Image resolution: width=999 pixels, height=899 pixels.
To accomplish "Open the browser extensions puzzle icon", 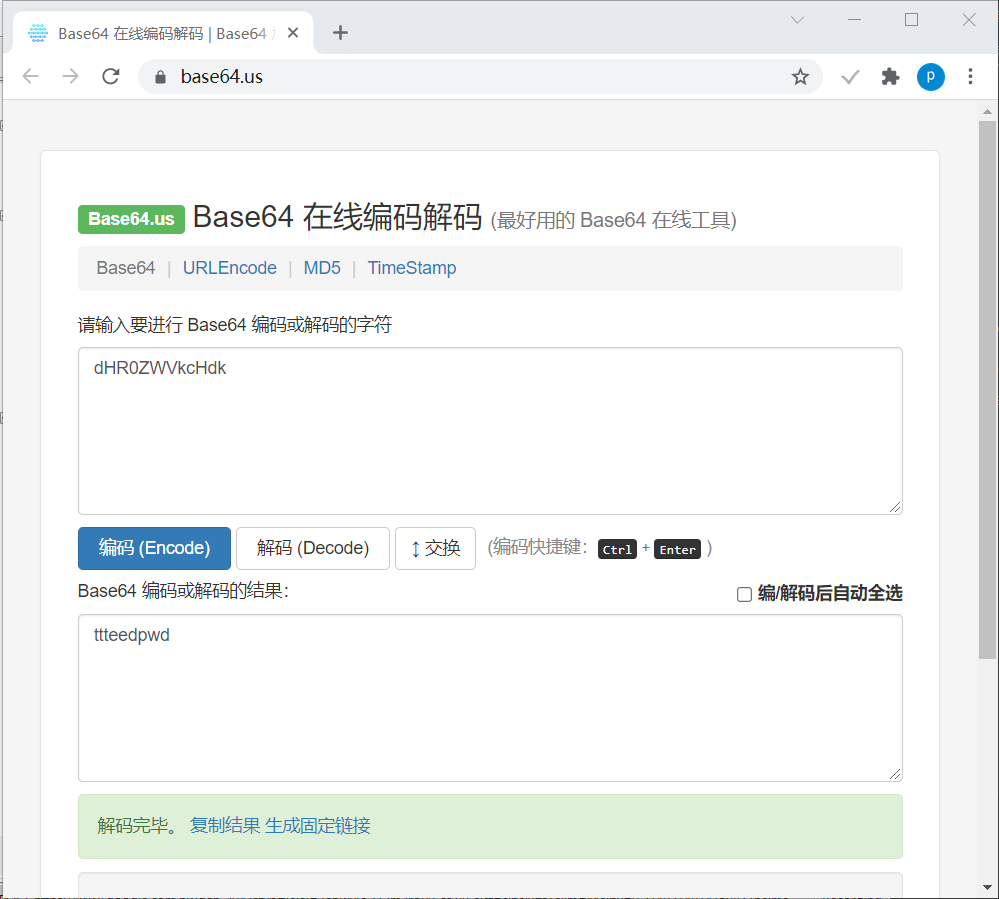I will pos(890,76).
